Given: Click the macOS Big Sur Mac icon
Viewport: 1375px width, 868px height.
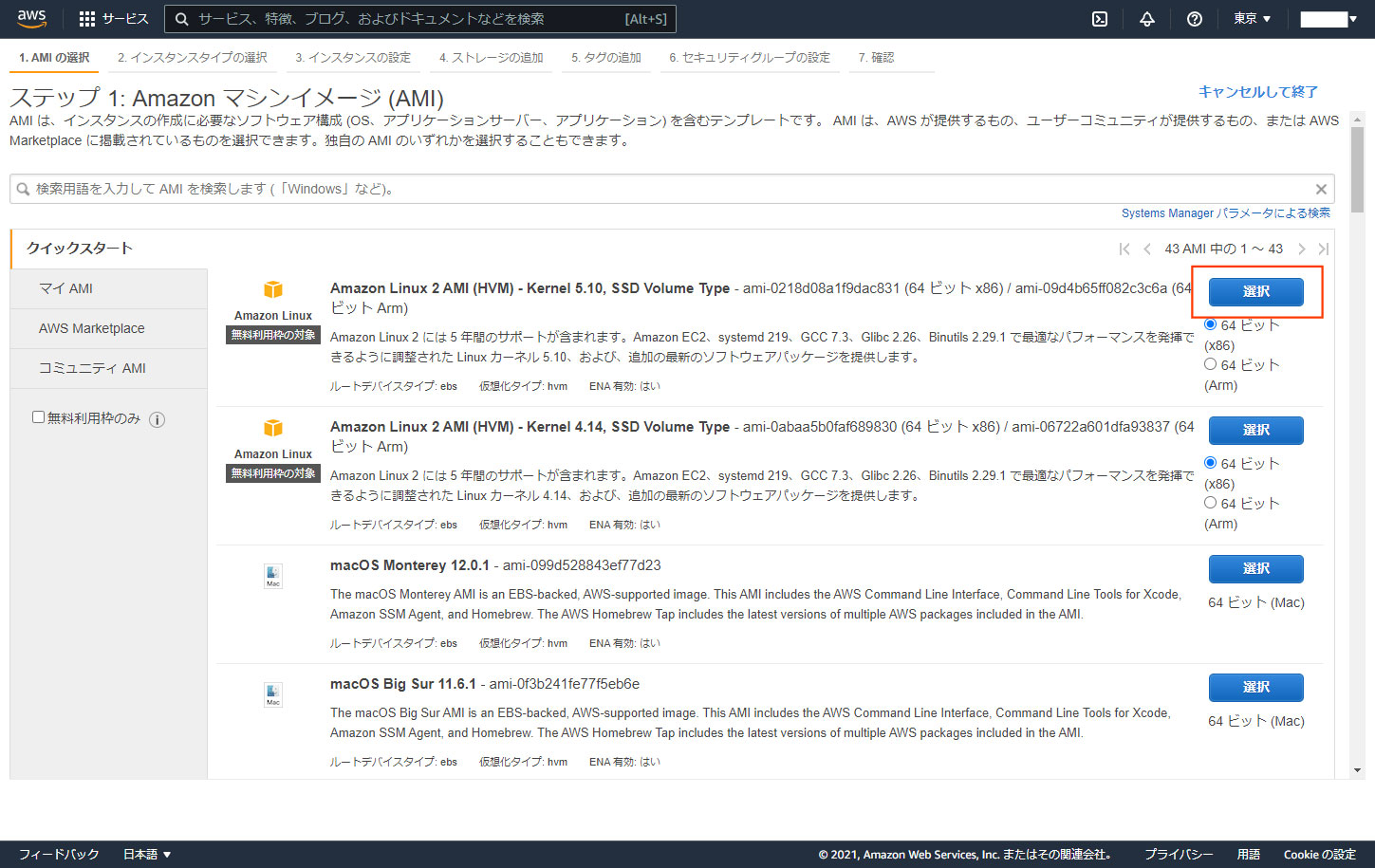Looking at the screenshot, I should (x=273, y=694).
